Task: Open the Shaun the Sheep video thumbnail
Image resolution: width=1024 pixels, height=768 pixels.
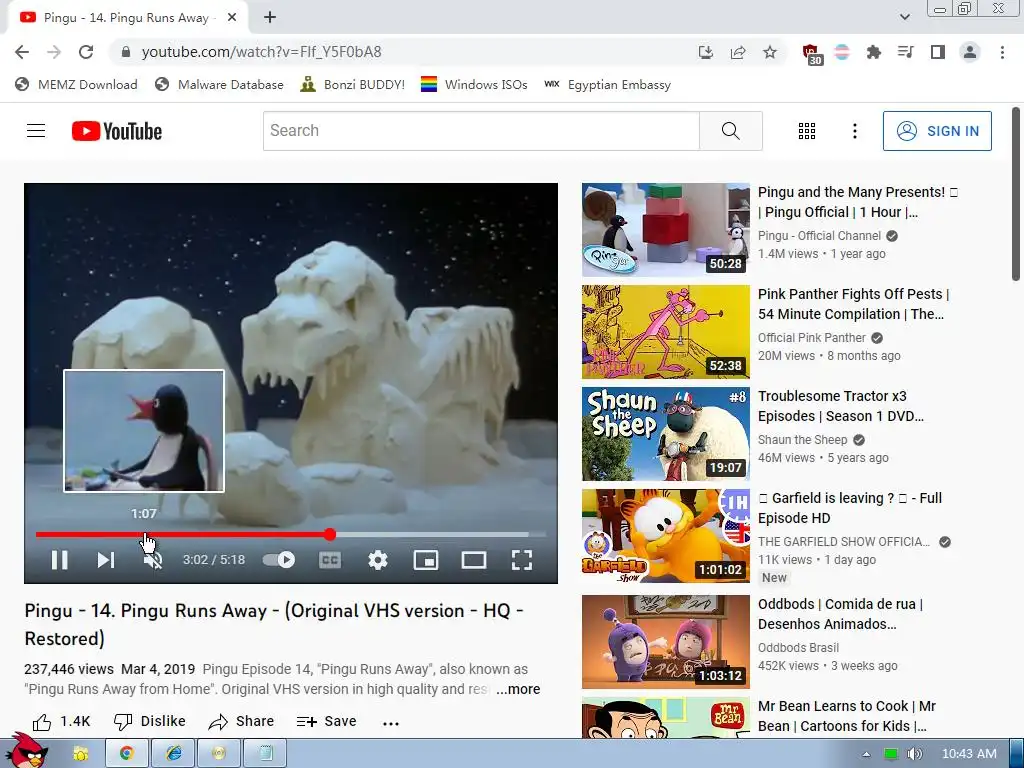Action: tap(665, 434)
